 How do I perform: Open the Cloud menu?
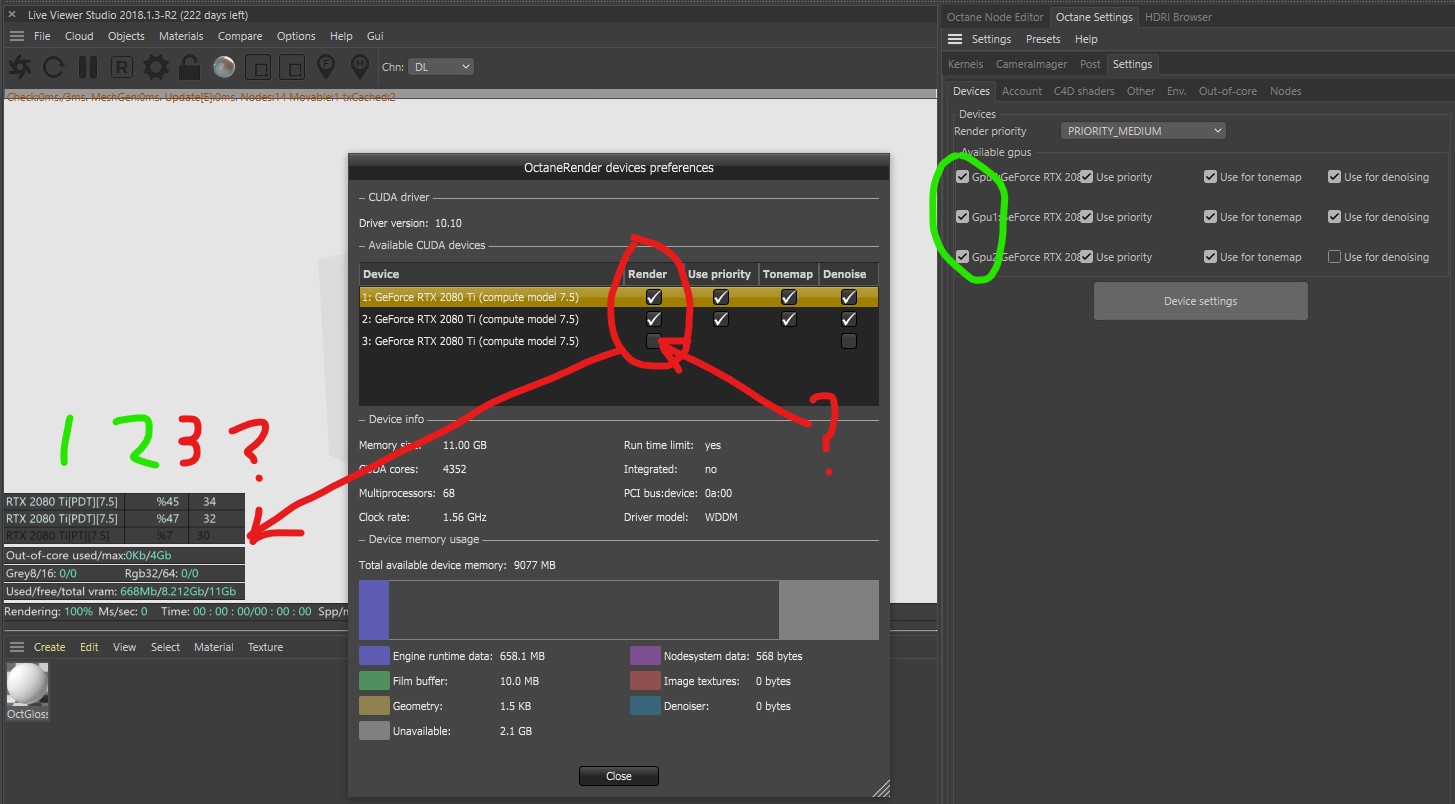pos(79,36)
